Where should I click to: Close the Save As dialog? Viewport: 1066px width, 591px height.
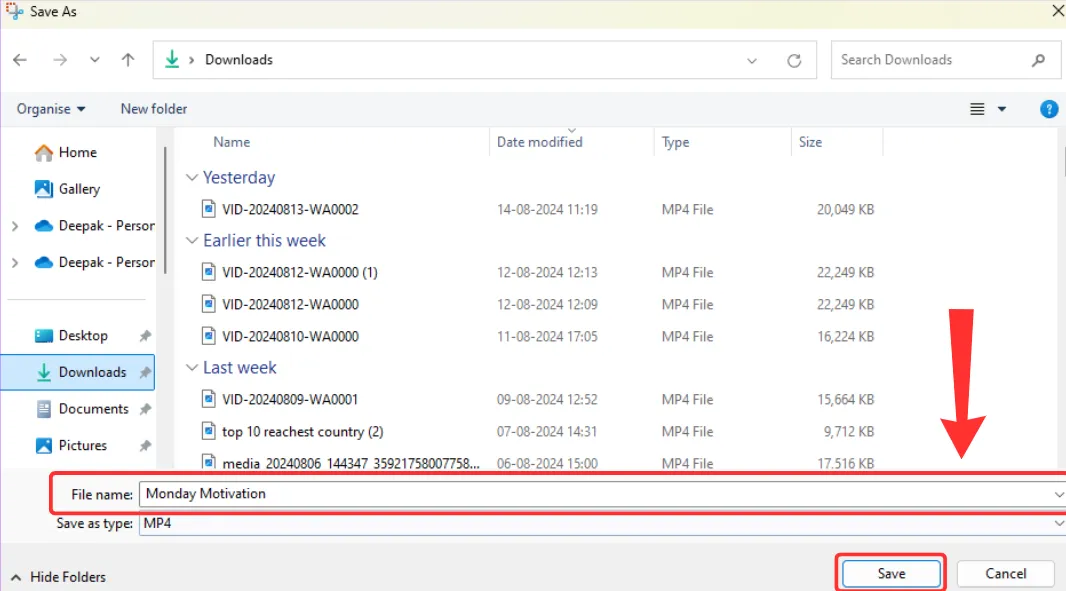click(x=1058, y=11)
